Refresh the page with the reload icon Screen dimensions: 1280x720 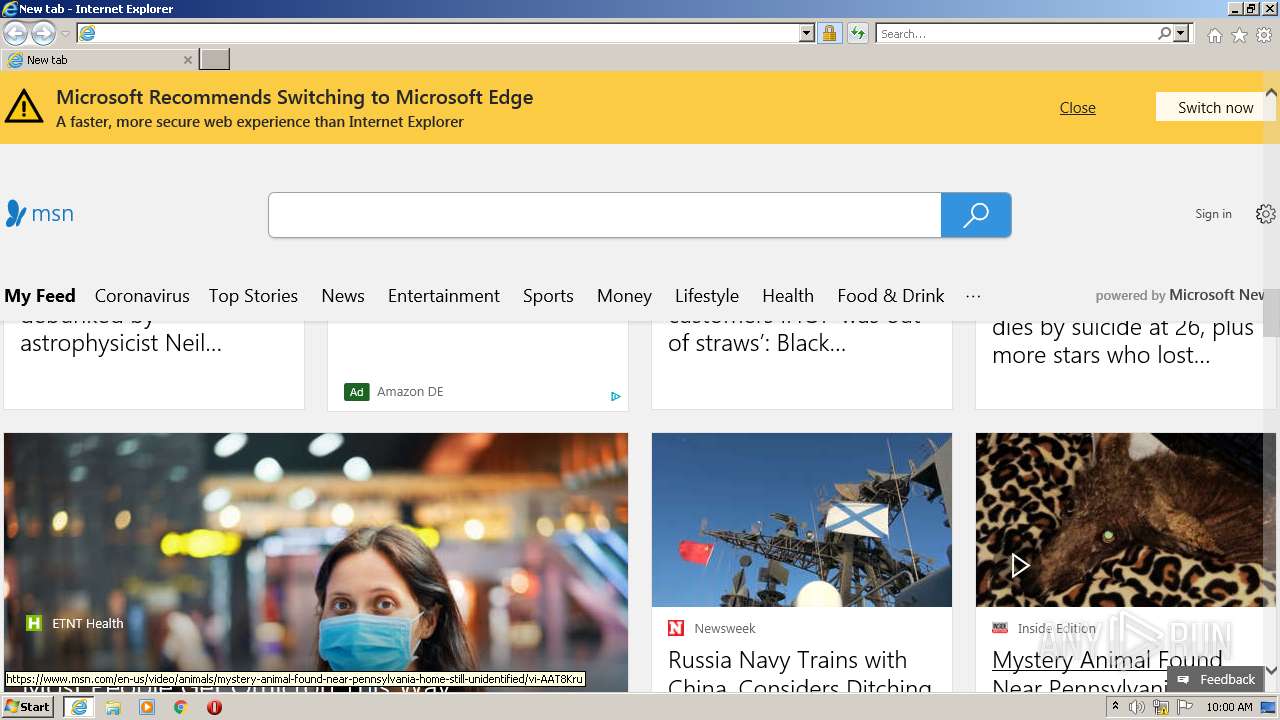coord(857,33)
